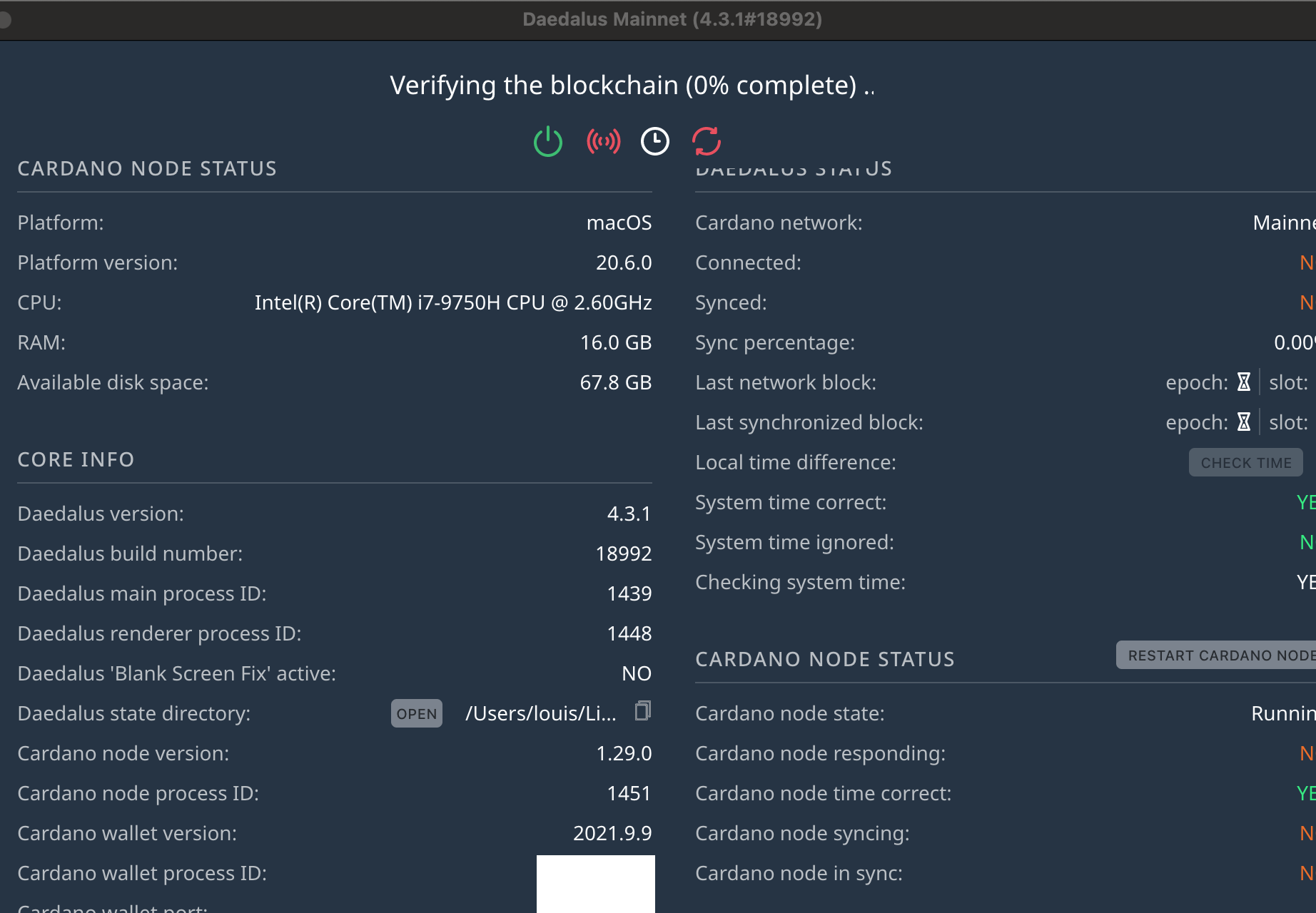Click the hourglass icon in Last network block row
This screenshot has height=913, width=1316.
click(x=1244, y=382)
